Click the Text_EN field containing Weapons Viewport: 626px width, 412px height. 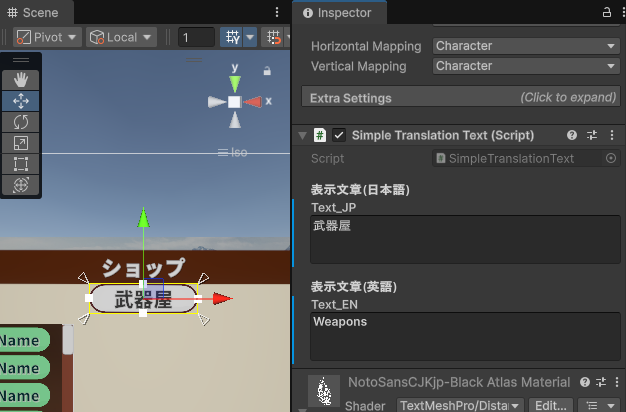465,335
